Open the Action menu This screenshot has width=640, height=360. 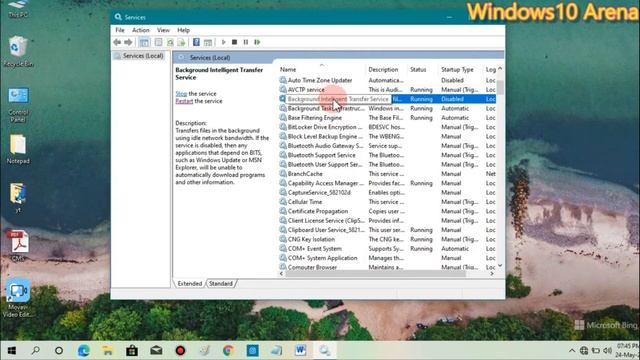pos(140,30)
